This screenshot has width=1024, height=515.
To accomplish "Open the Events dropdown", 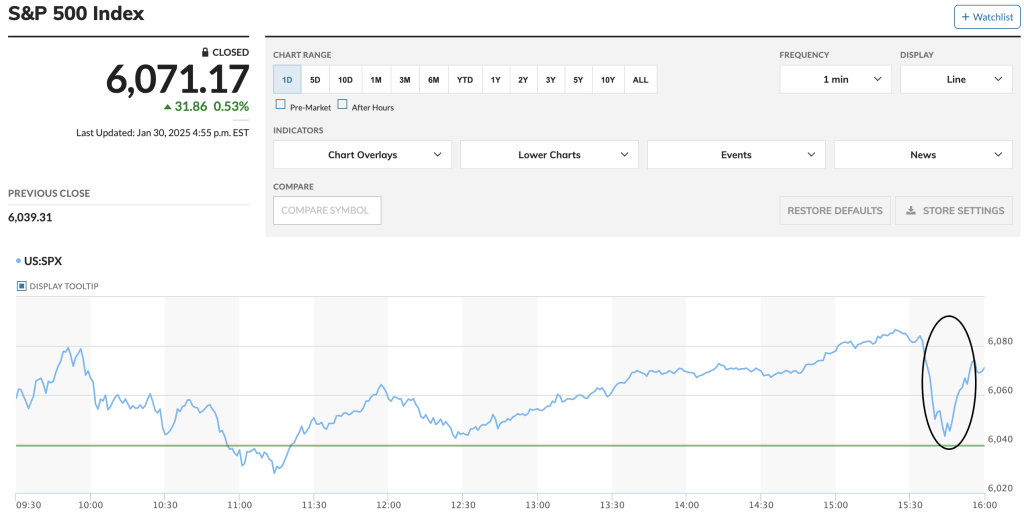I will coord(736,155).
